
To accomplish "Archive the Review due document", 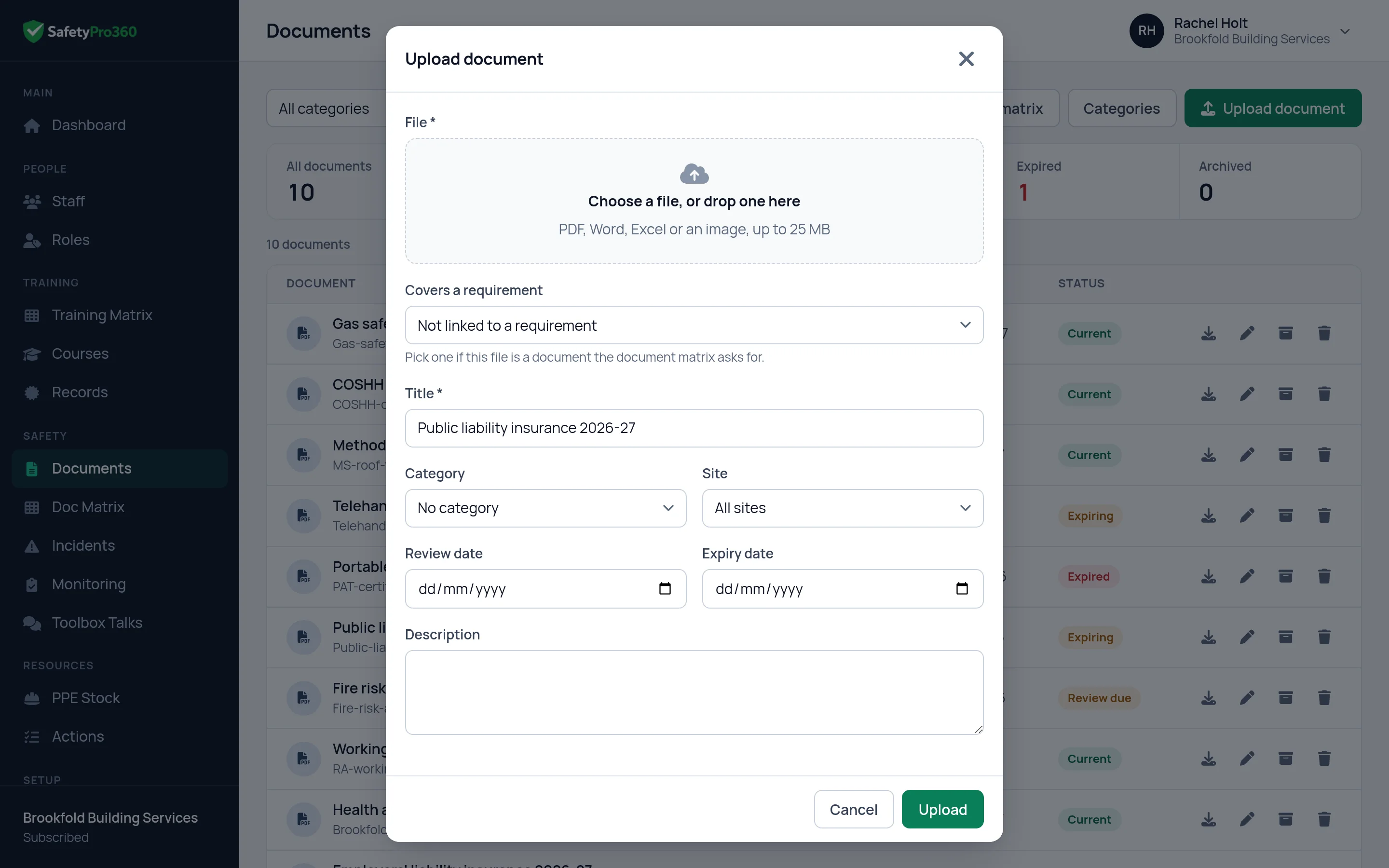I will point(1285,698).
